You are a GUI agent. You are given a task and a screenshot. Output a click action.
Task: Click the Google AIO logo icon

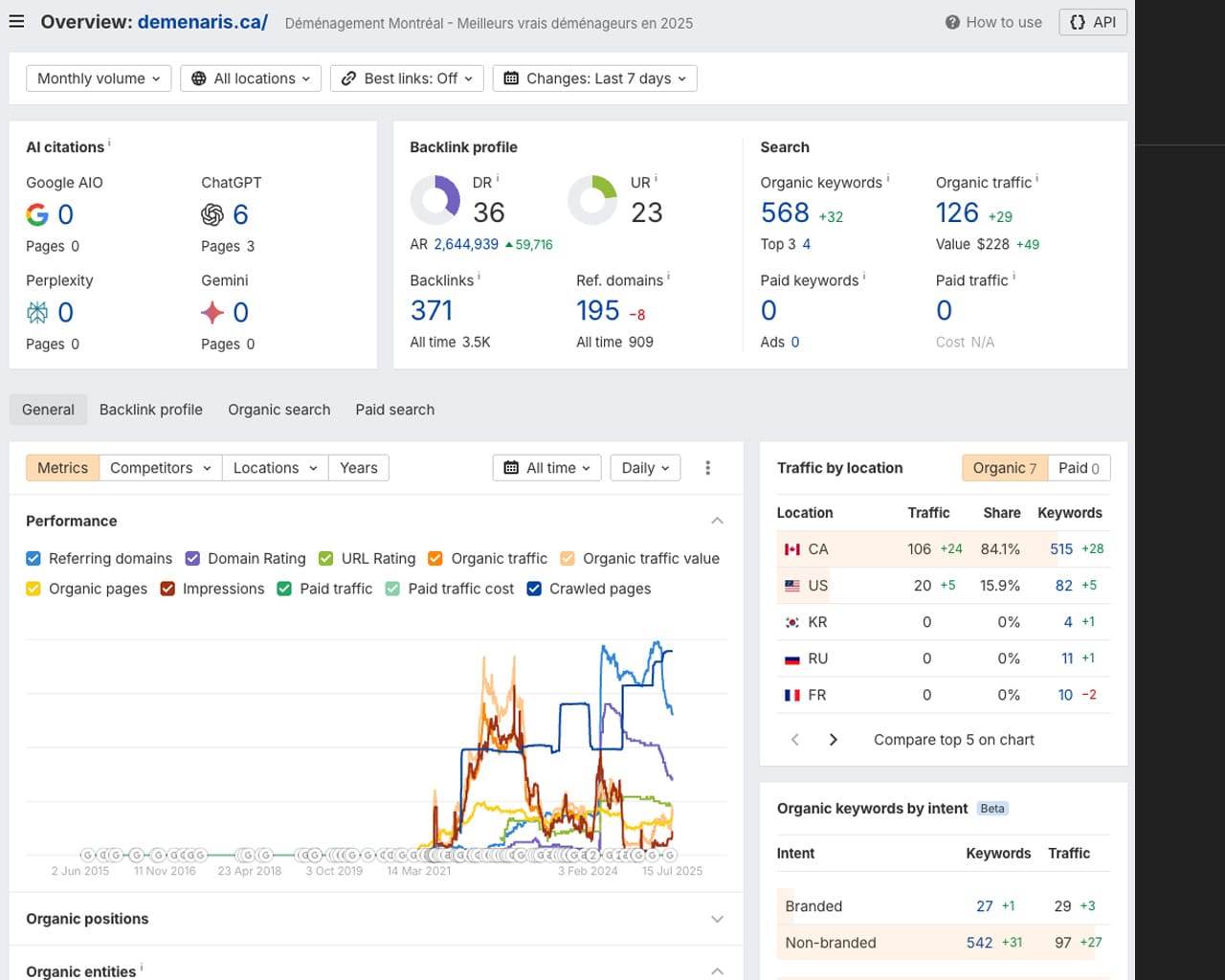[x=37, y=214]
